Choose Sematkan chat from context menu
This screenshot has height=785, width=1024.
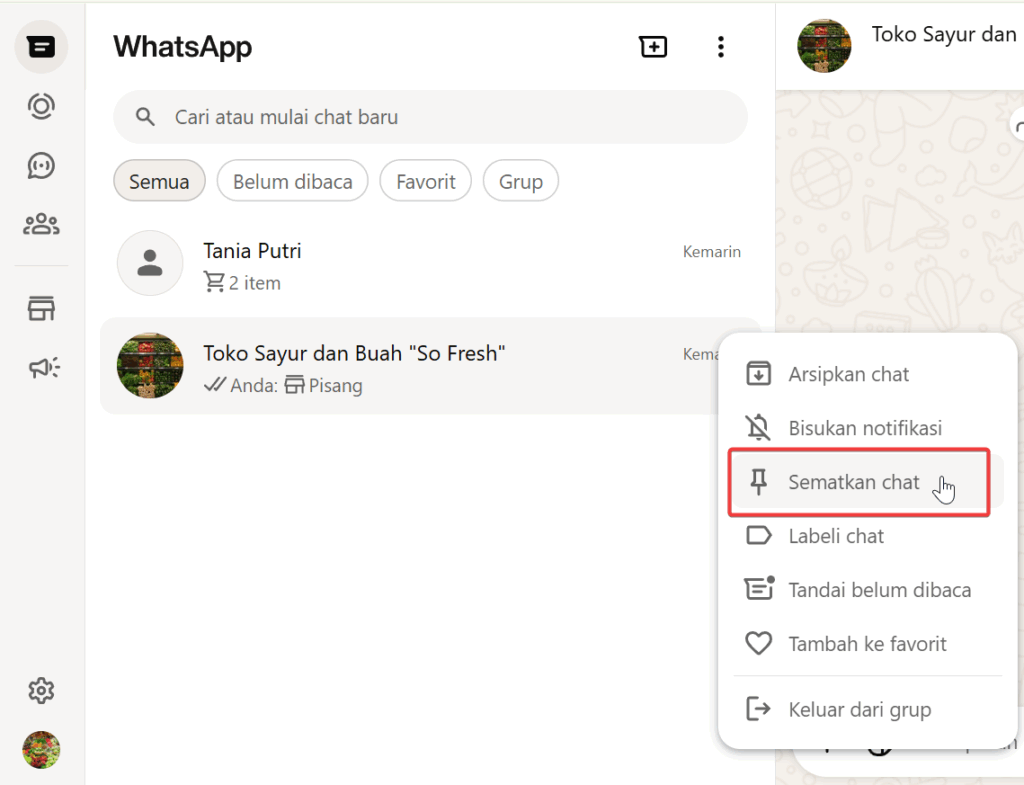pyautogui.click(x=853, y=482)
